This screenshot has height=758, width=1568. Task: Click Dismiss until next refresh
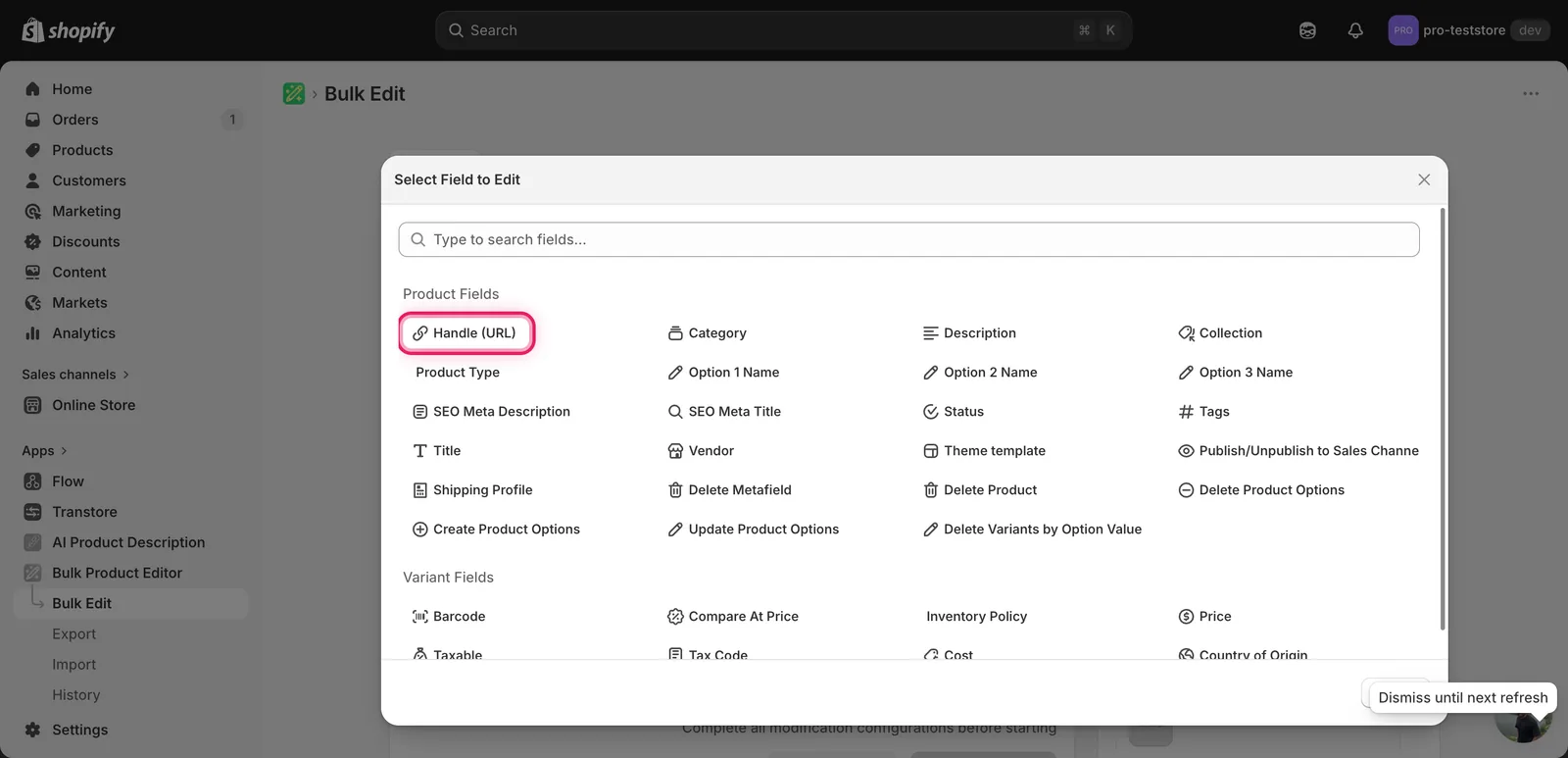(1463, 698)
